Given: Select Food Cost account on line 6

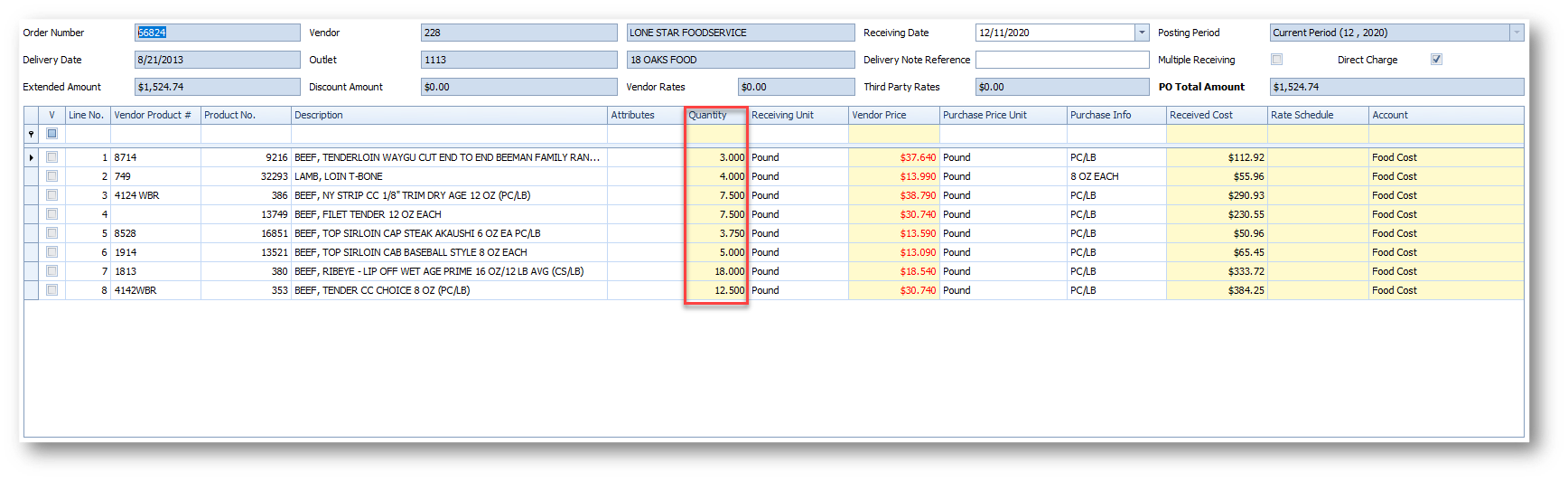Looking at the screenshot, I should [x=1446, y=252].
